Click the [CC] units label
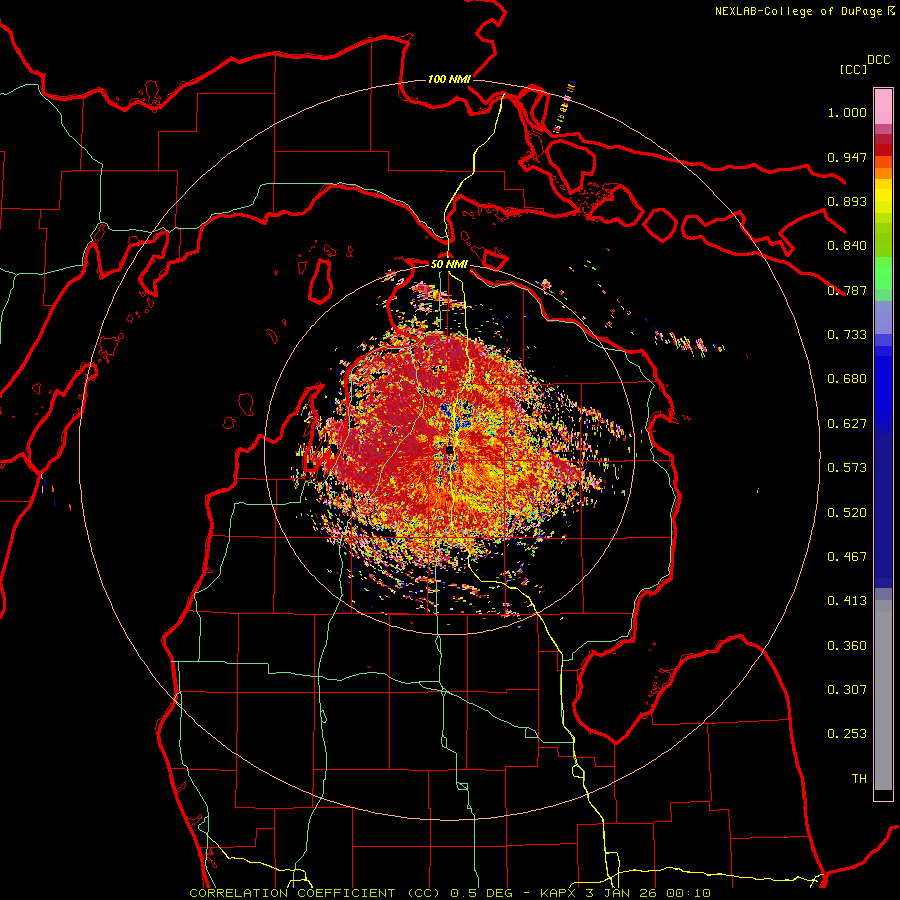 tap(853, 69)
